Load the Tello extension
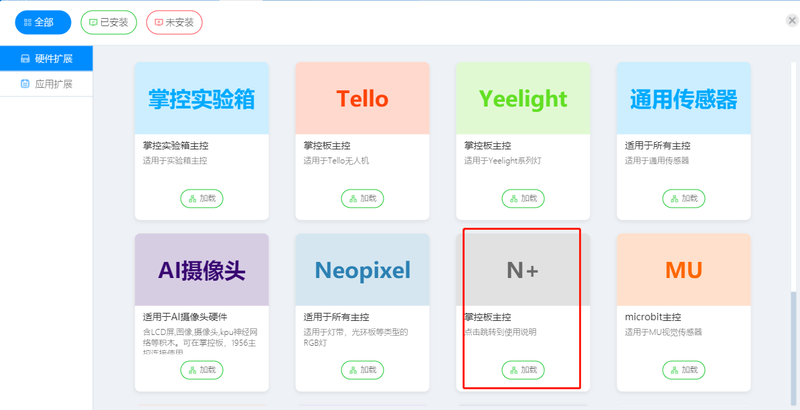The width and height of the screenshot is (800, 410). pyautogui.click(x=362, y=198)
